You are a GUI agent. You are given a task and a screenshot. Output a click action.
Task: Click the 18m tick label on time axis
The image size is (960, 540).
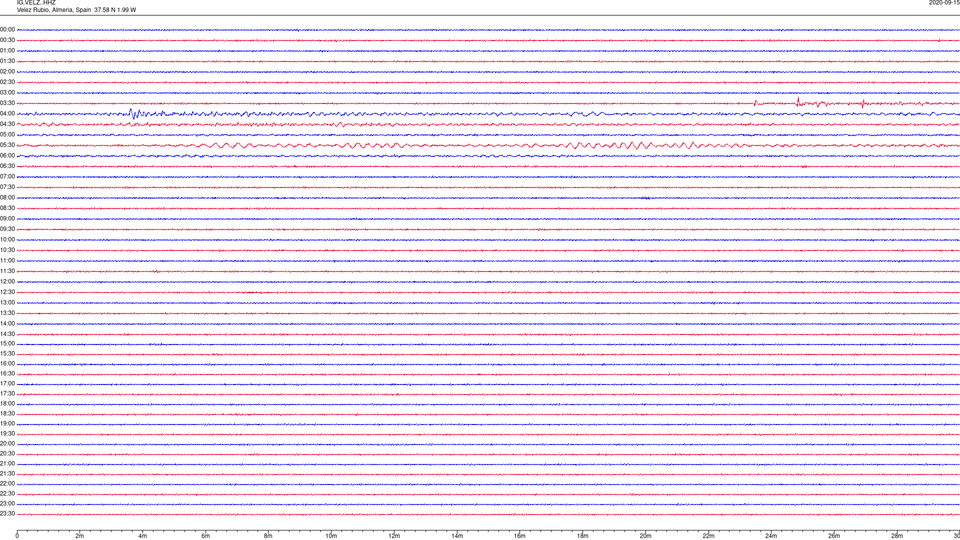tap(583, 536)
